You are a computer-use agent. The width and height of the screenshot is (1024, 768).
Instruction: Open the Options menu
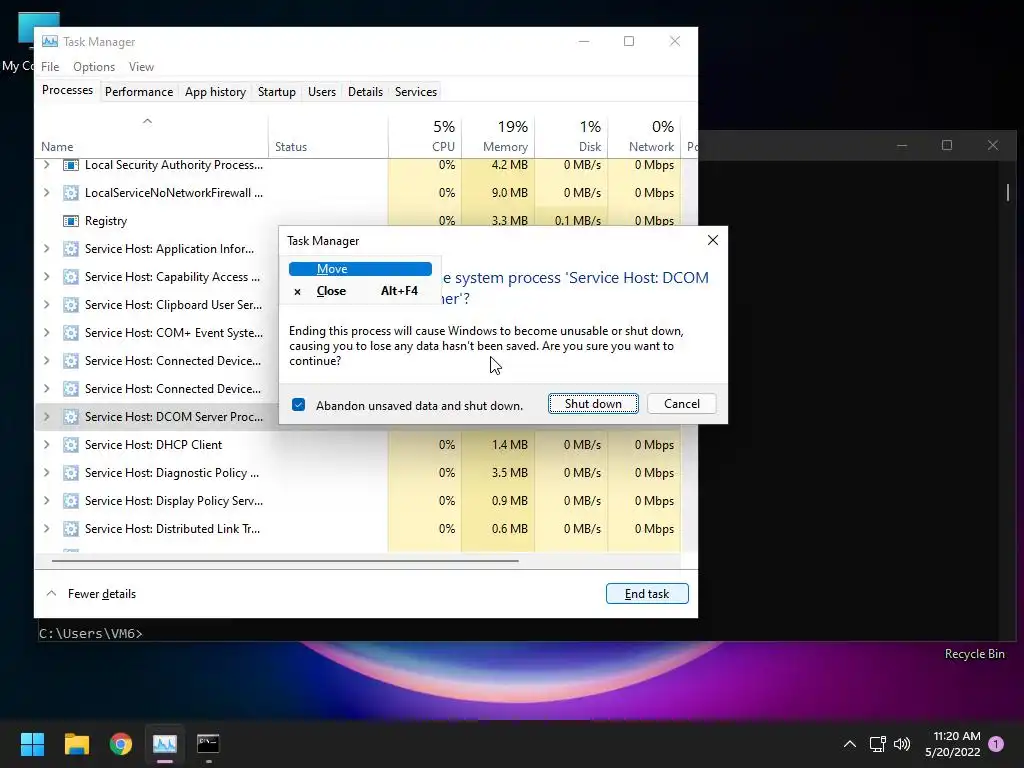click(x=94, y=67)
